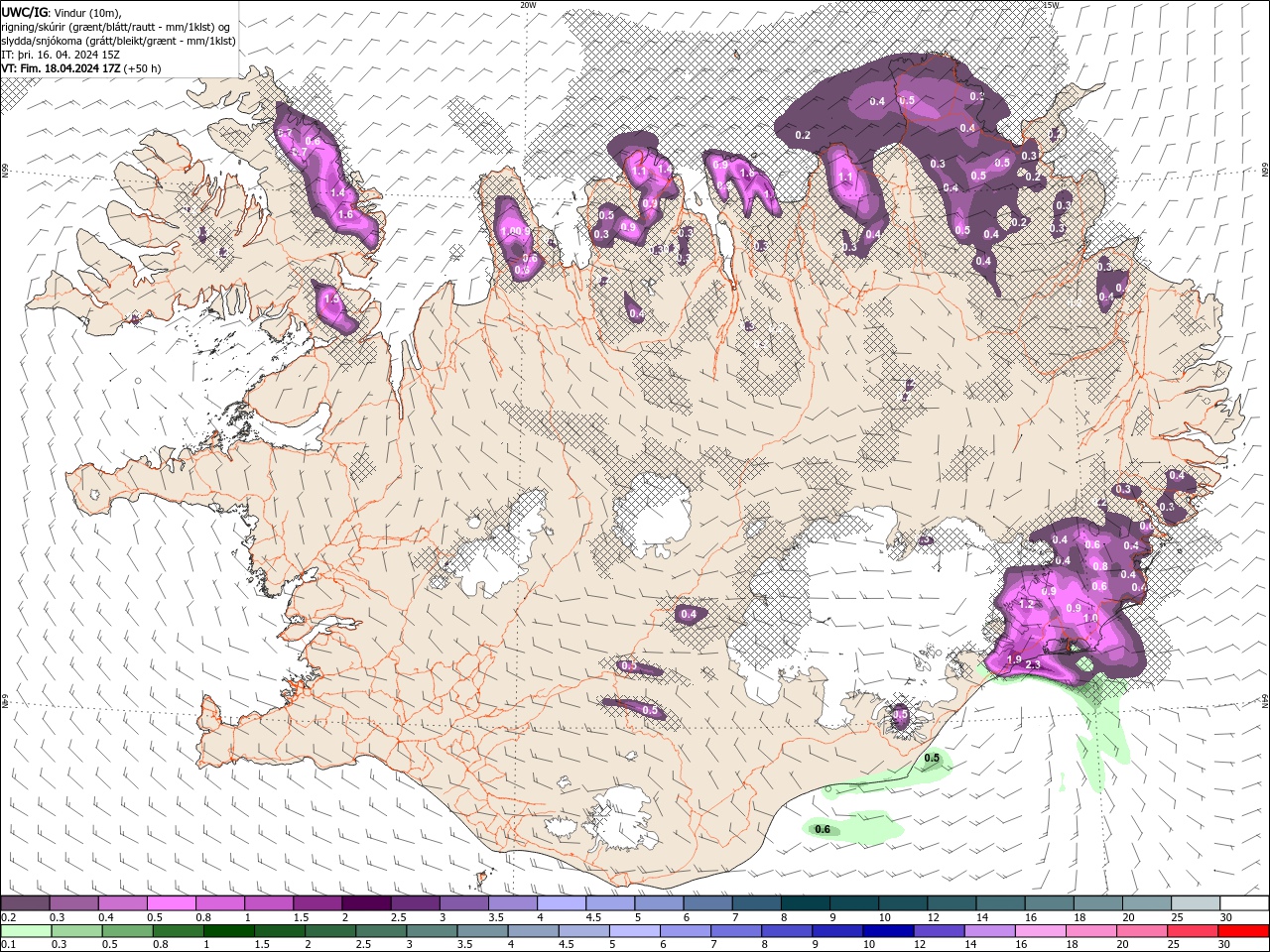Click the deep blue 10 swatch, lower scale
Screen dimensions: 1270x952
[x=887, y=931]
